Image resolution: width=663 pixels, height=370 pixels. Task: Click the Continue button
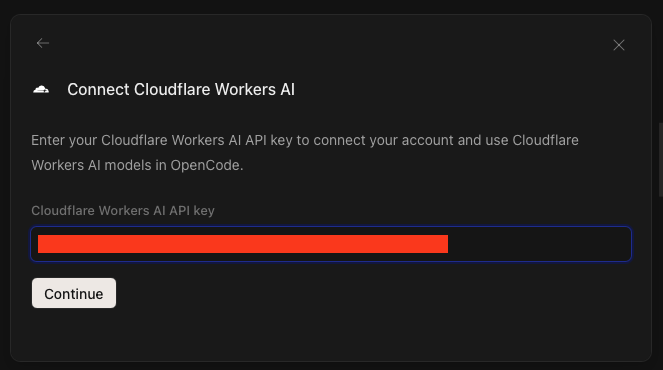pyautogui.click(x=74, y=293)
